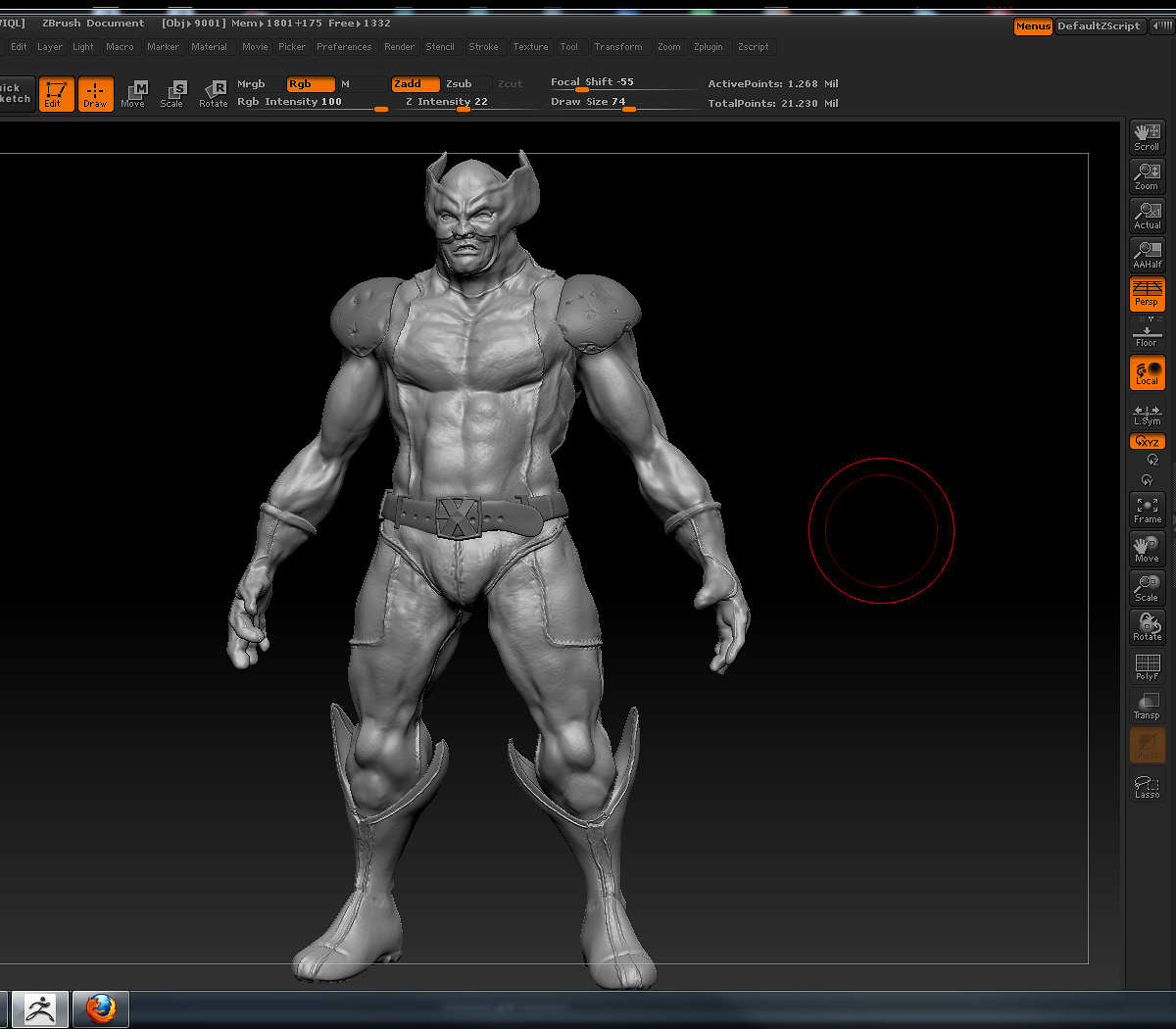This screenshot has height=1029, width=1176.
Task: Toggle Local transformations
Action: tap(1147, 373)
